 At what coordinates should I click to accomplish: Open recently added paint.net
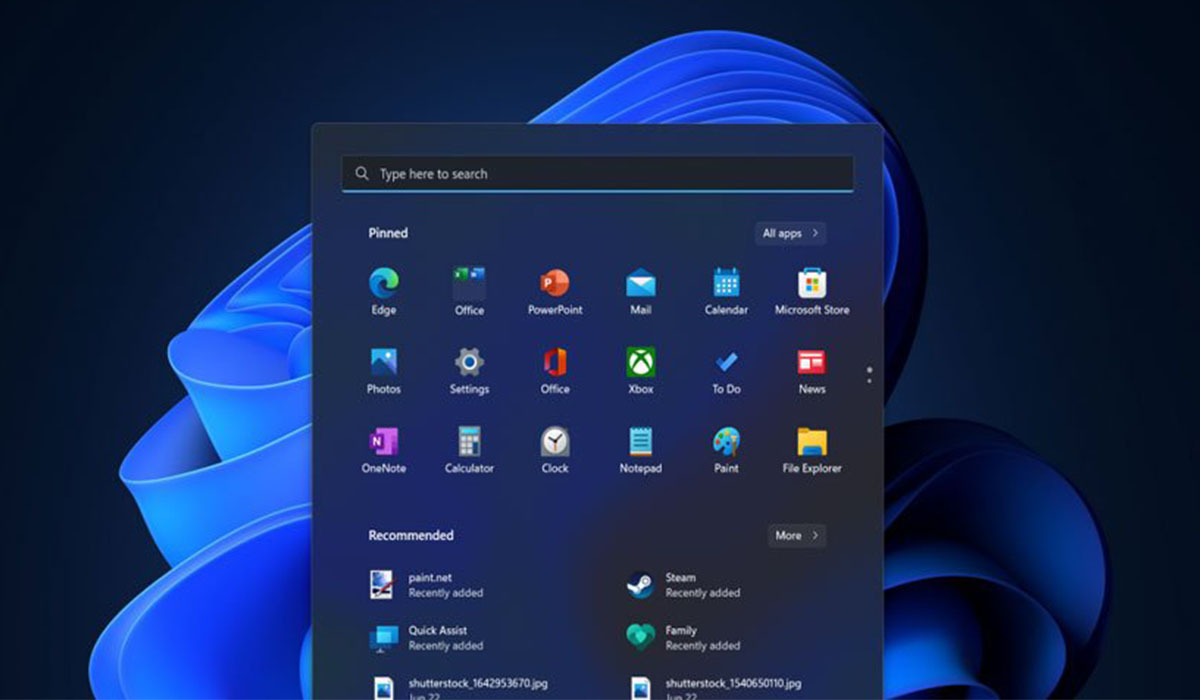(427, 585)
